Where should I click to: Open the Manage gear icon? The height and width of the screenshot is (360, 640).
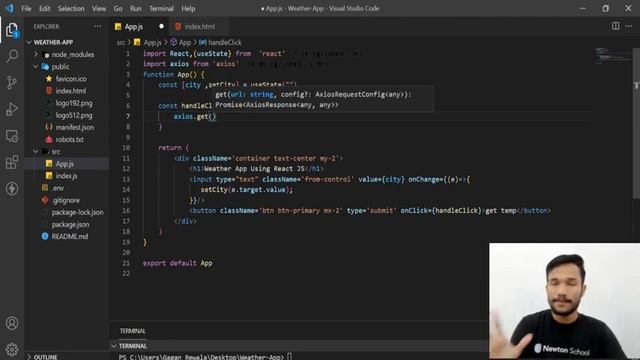[12, 349]
